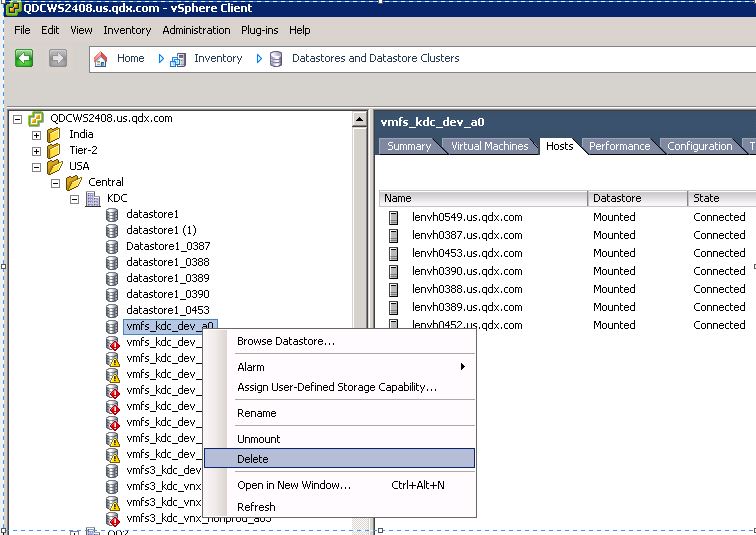Click host icon for lenvh0549.us.qdx.com
The height and width of the screenshot is (535, 756).
[x=393, y=218]
